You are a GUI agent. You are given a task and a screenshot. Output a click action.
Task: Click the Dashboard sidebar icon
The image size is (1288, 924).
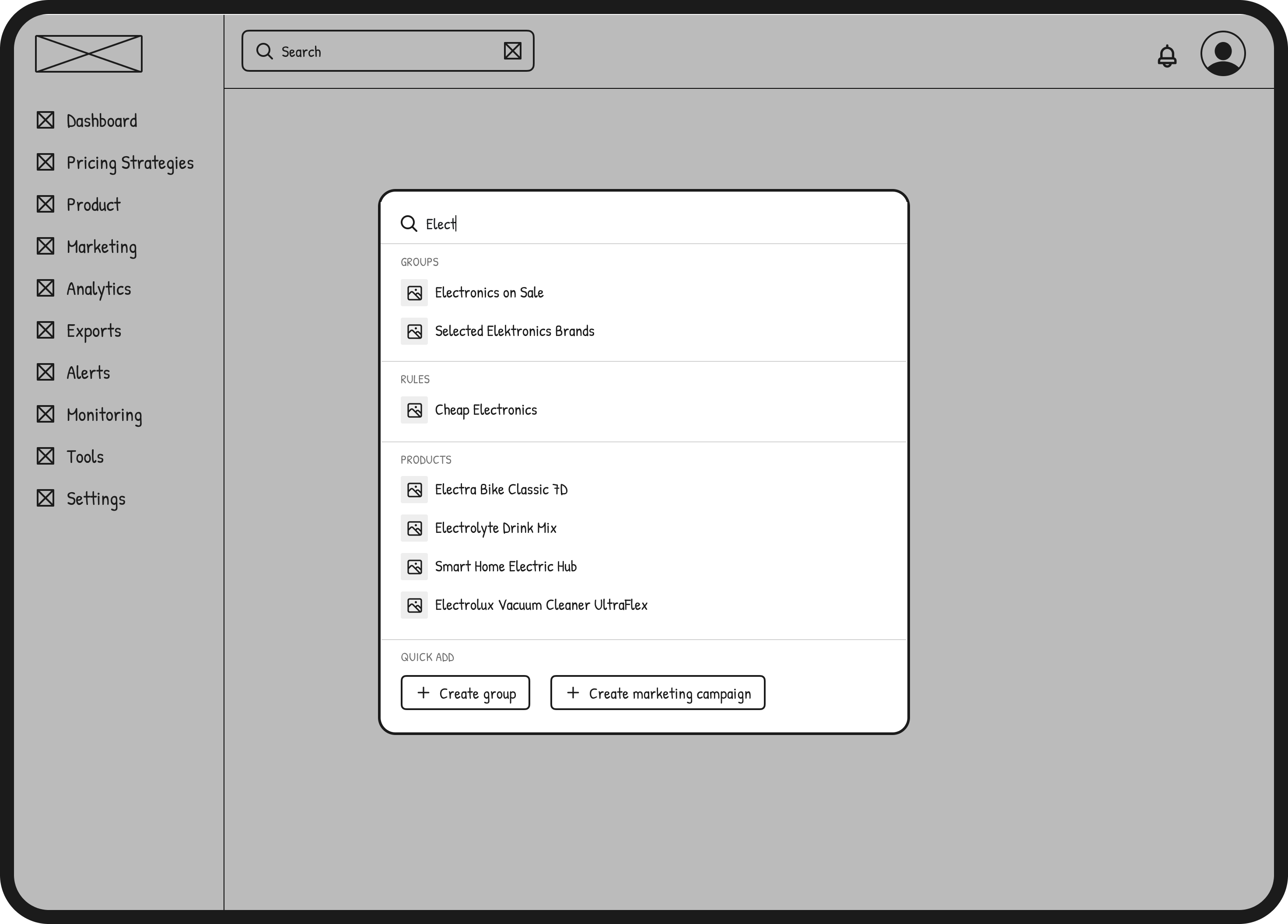(45, 120)
